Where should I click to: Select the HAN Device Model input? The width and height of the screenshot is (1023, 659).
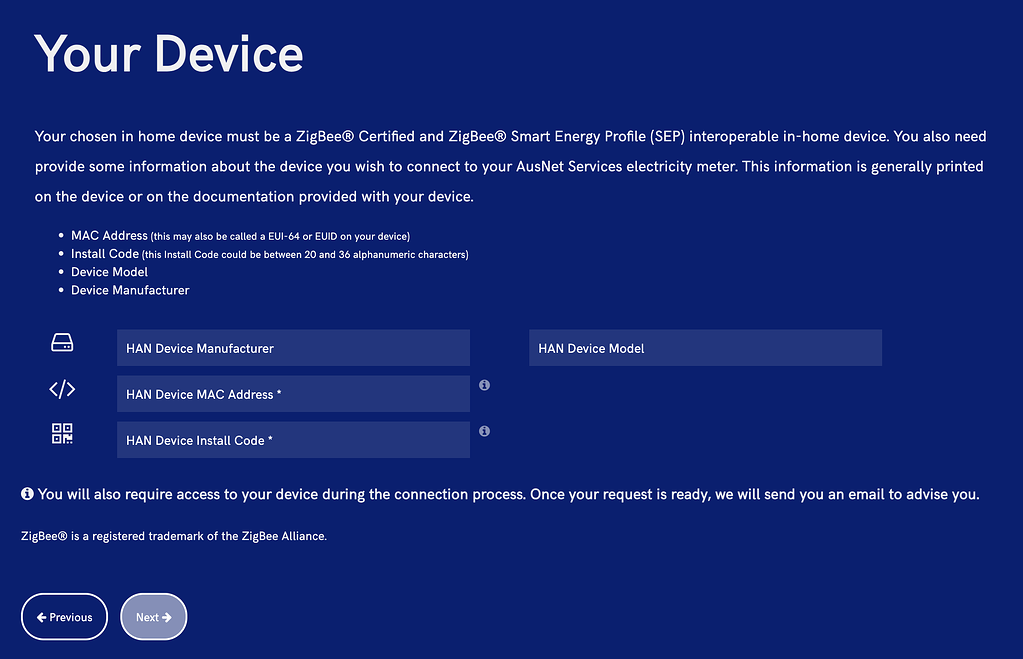point(705,348)
